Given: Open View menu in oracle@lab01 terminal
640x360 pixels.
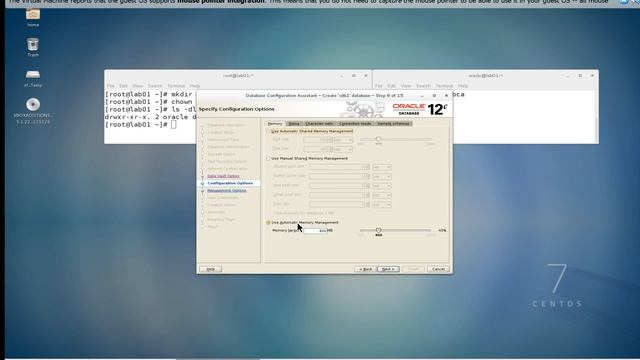Looking at the screenshot, I should [406, 86].
